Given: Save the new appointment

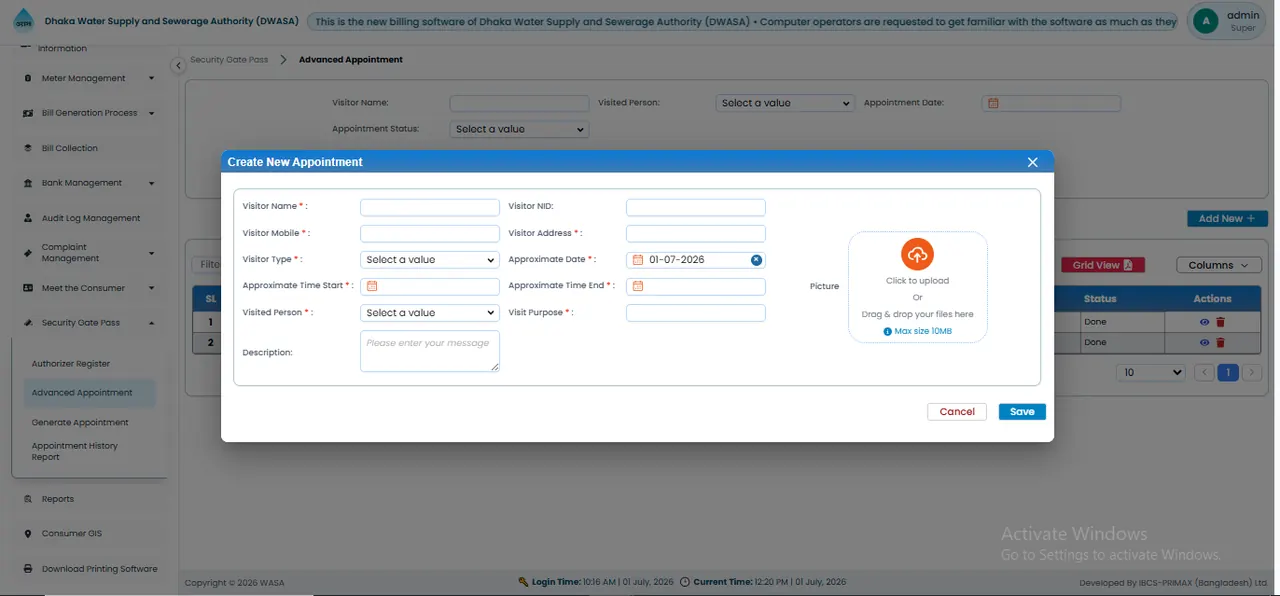Looking at the screenshot, I should (1022, 412).
